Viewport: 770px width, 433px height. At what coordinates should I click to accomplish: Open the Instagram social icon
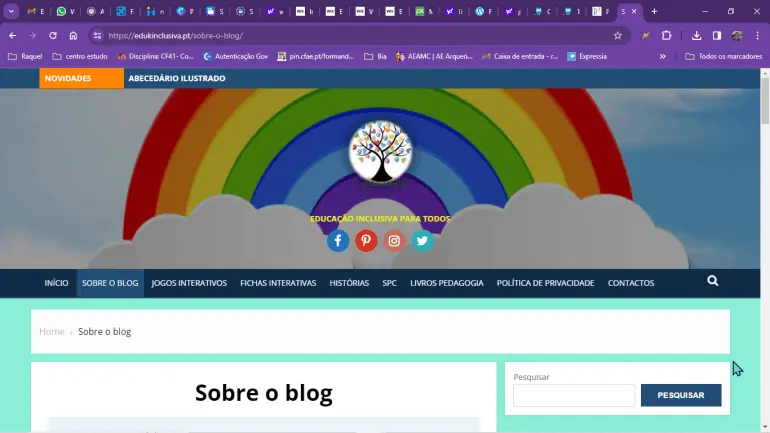394,241
